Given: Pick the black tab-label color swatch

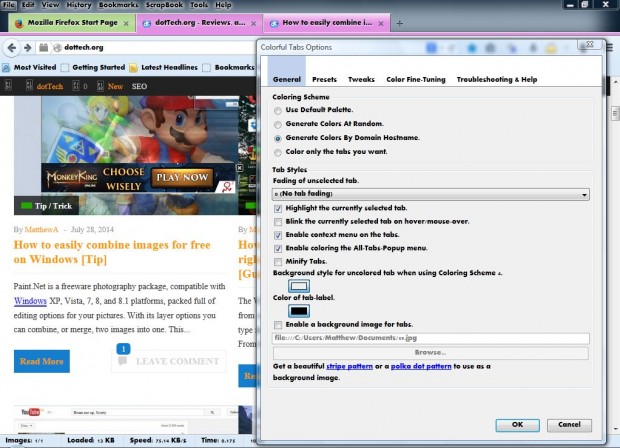Looking at the screenshot, I should (299, 311).
